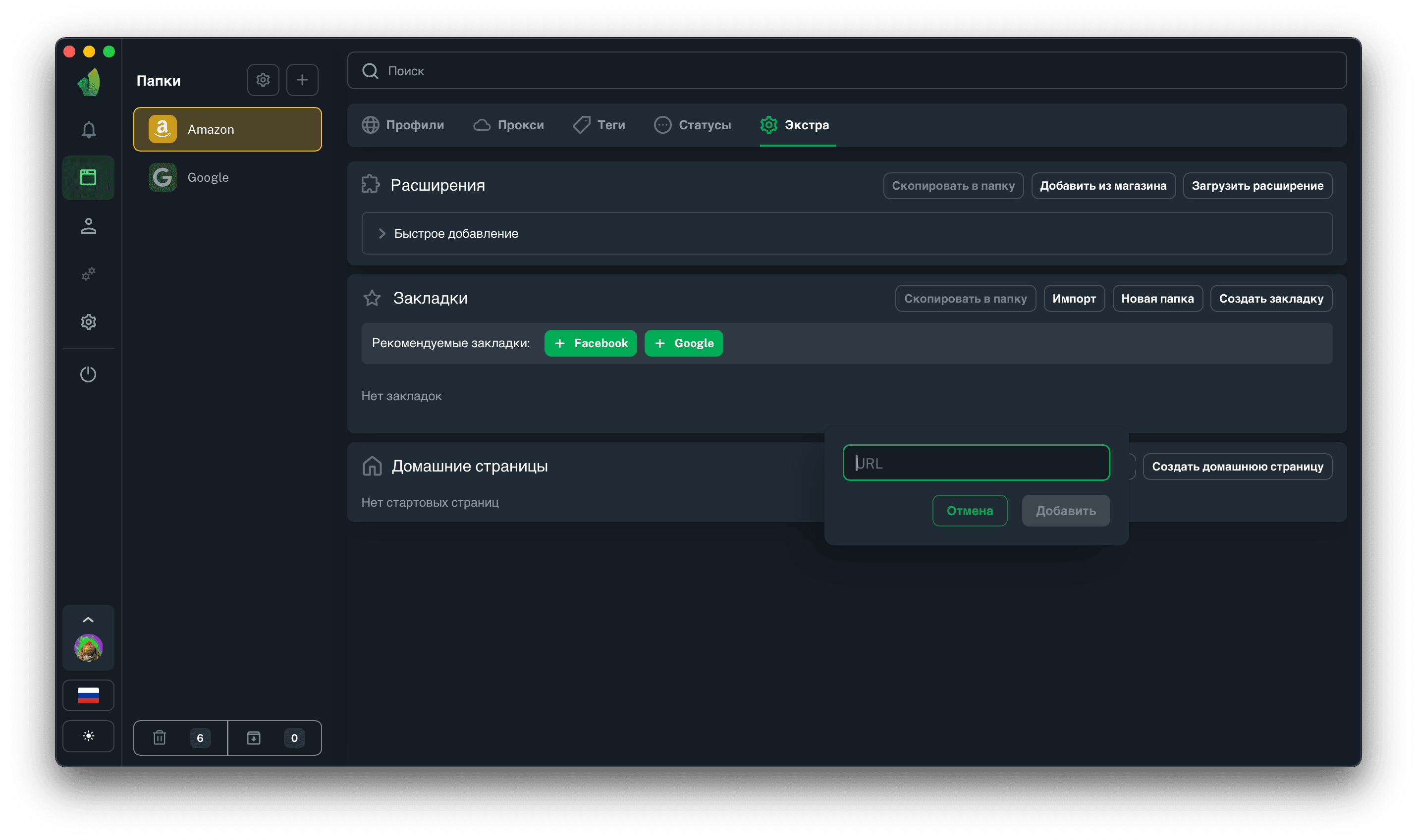
Task: Toggle the light theme sun button
Action: [88, 736]
